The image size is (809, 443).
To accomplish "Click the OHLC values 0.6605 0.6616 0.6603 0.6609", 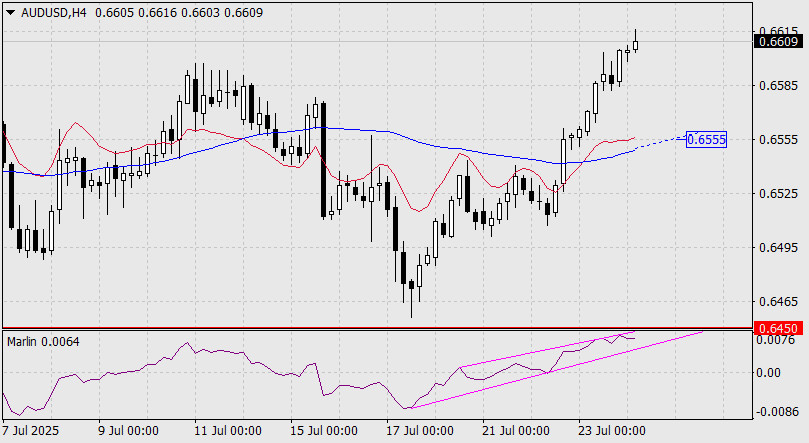I will click(179, 13).
